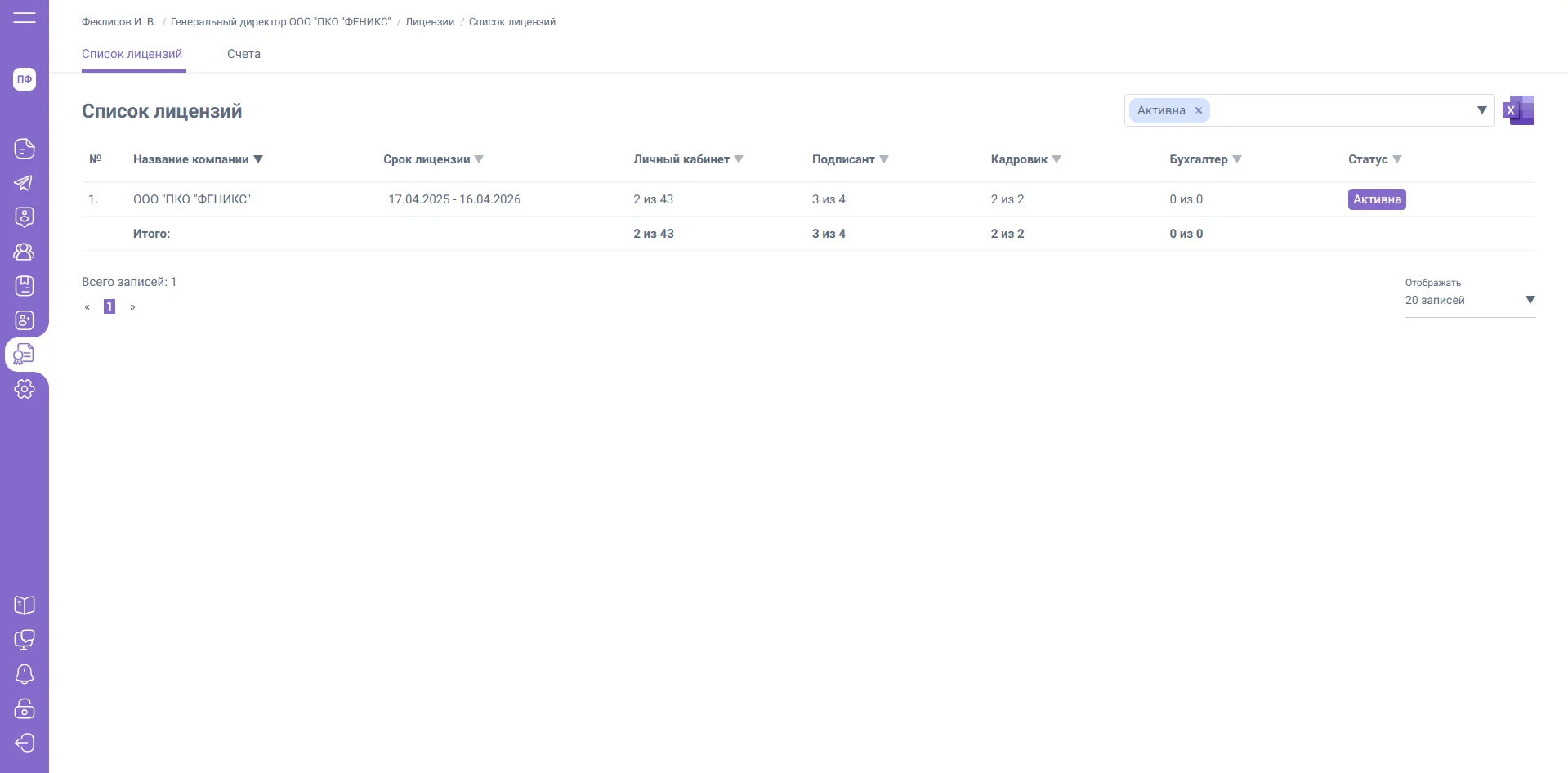The image size is (1568, 773).
Task: Open the open book icon in sidebar
Action: pos(25,605)
